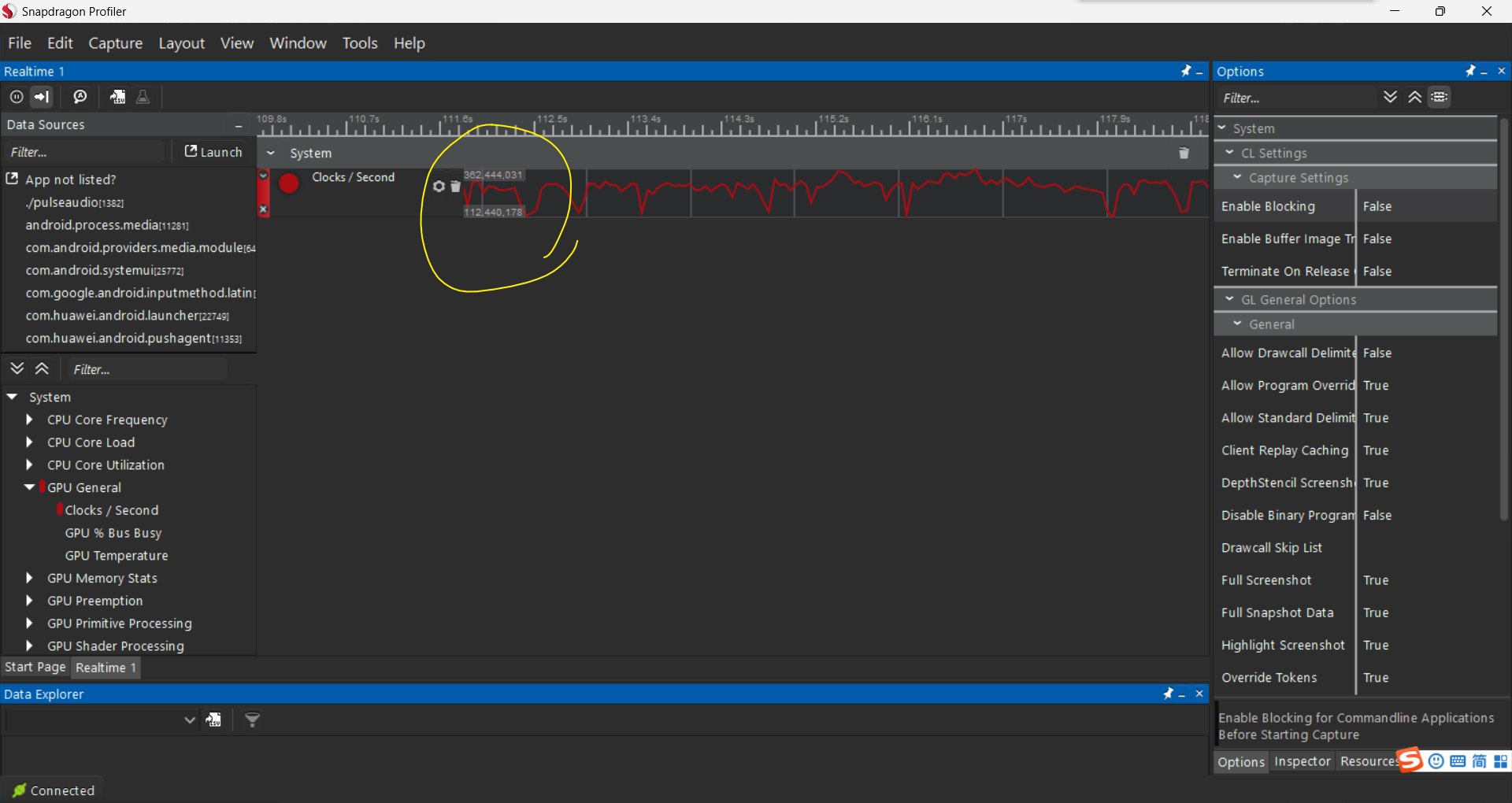Click the flask analysis icon
The height and width of the screenshot is (803, 1512).
coord(143,97)
